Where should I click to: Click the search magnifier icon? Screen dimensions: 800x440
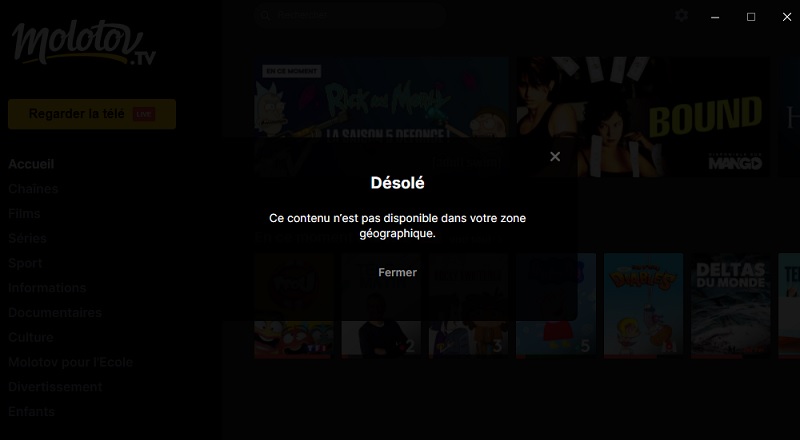click(x=265, y=15)
